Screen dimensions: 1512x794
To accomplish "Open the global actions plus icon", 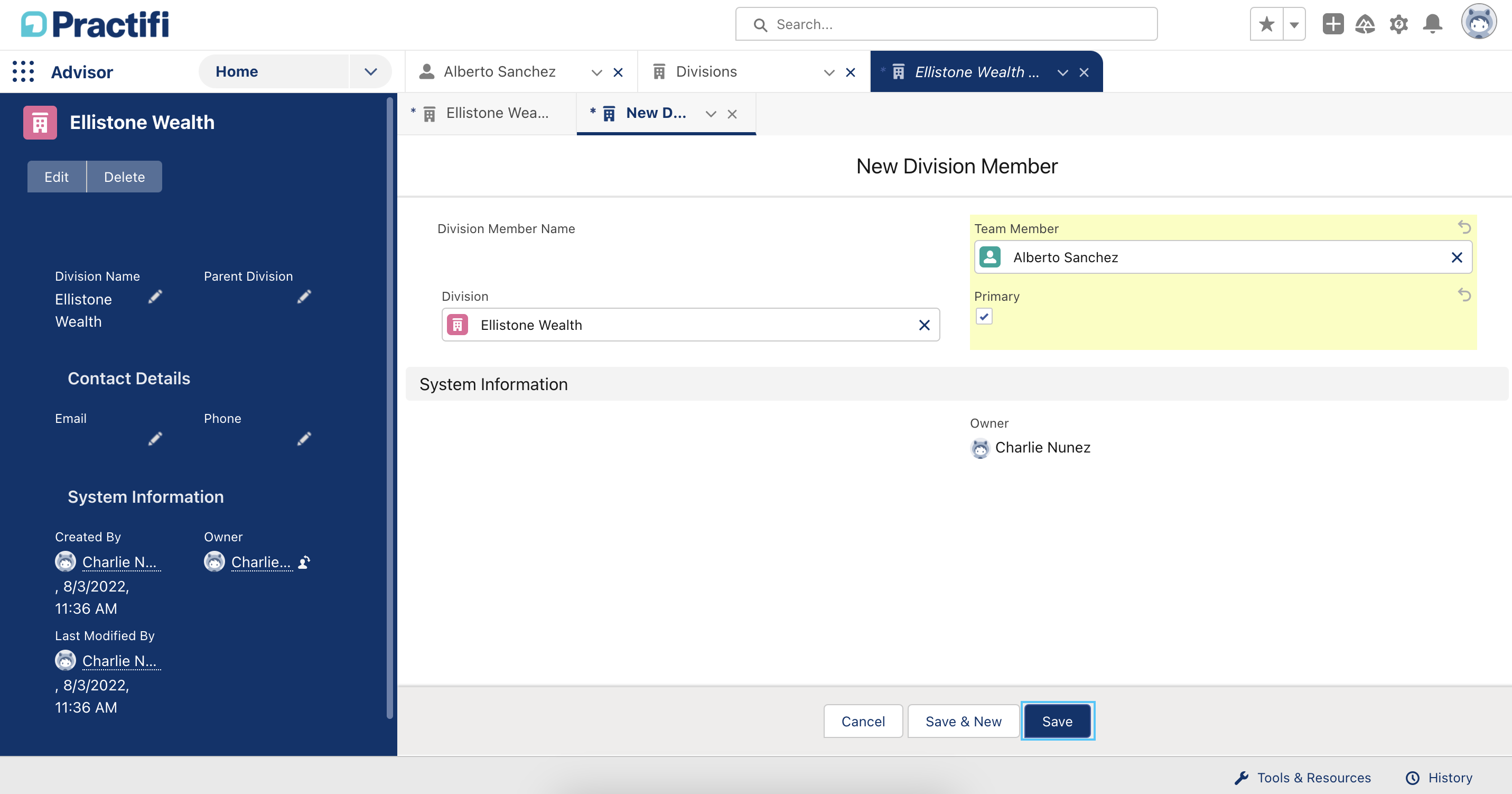I will (x=1333, y=24).
